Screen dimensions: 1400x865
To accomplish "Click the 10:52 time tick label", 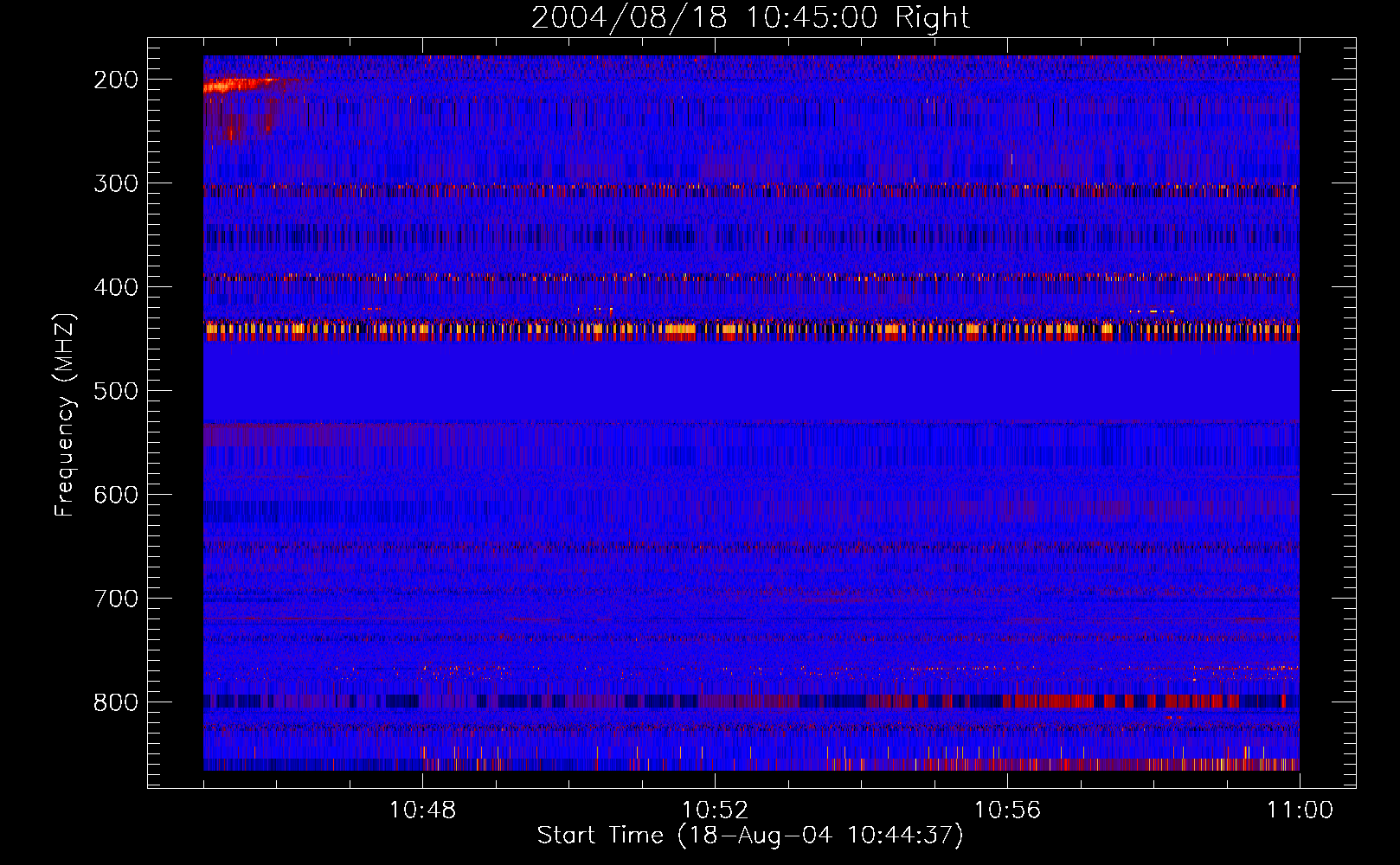I will click(x=715, y=811).
